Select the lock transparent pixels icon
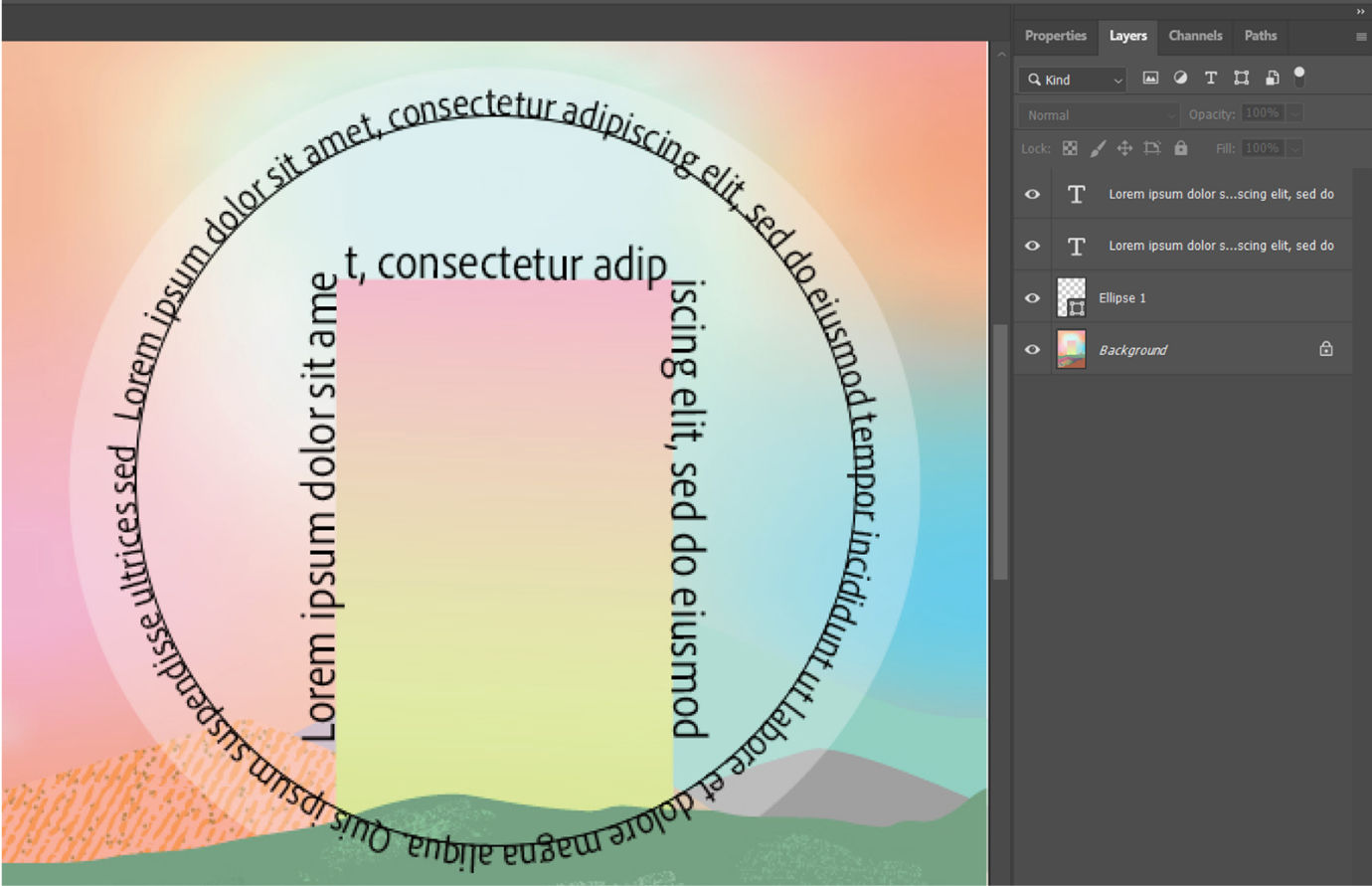 (x=1069, y=147)
